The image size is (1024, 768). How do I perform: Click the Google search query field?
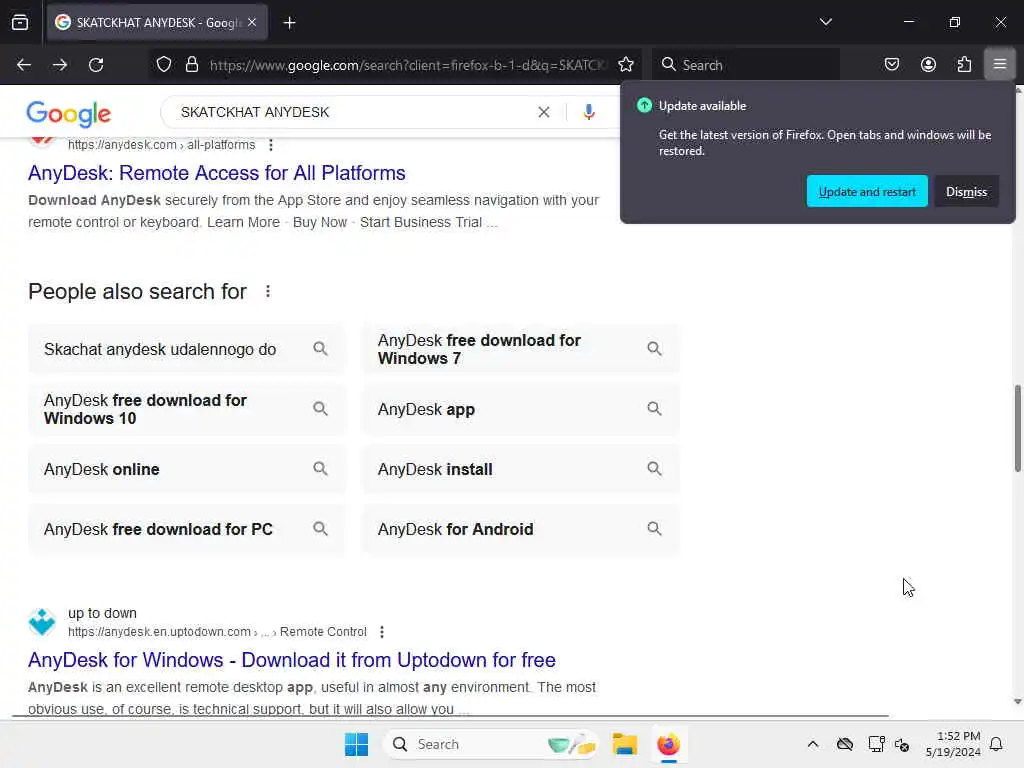pos(353,112)
